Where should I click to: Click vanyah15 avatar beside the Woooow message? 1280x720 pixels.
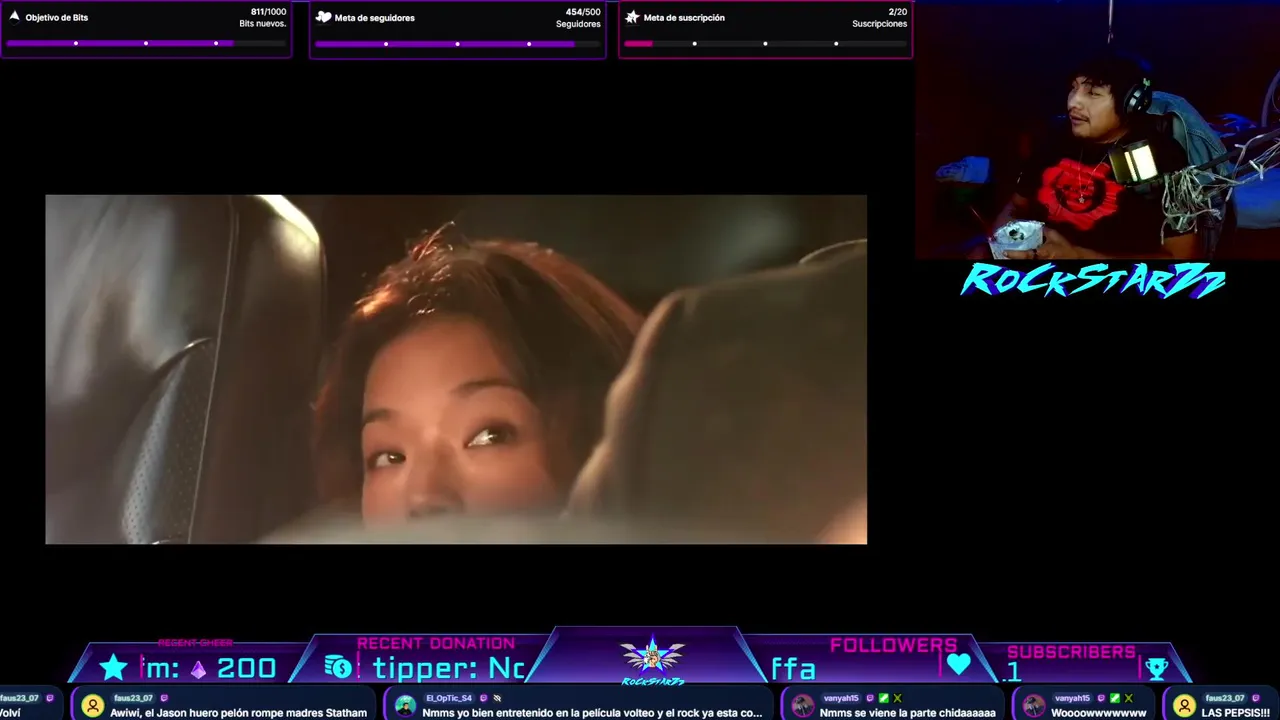coord(1033,706)
